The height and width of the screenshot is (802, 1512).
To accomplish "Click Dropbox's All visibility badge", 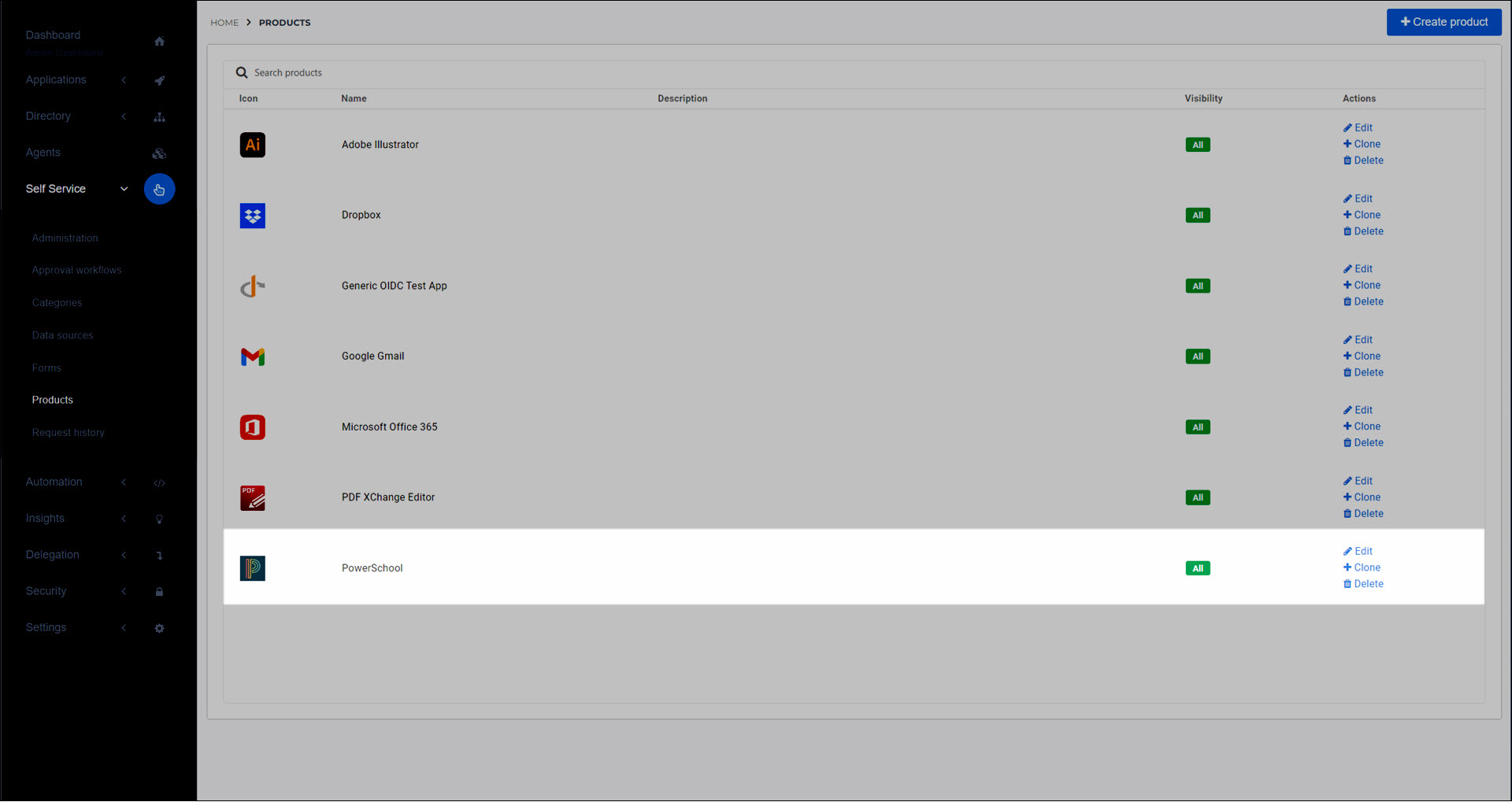I will 1198,216.
